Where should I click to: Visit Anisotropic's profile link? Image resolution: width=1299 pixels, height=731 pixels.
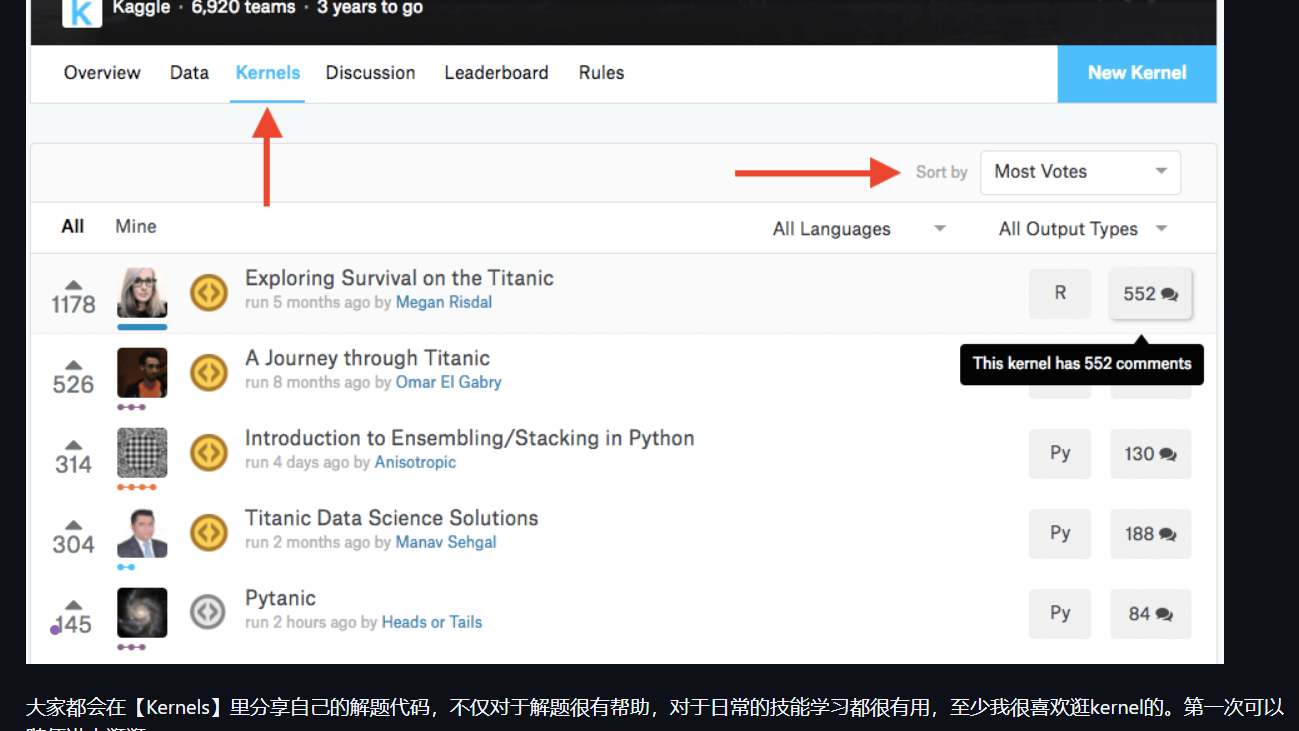pos(415,462)
